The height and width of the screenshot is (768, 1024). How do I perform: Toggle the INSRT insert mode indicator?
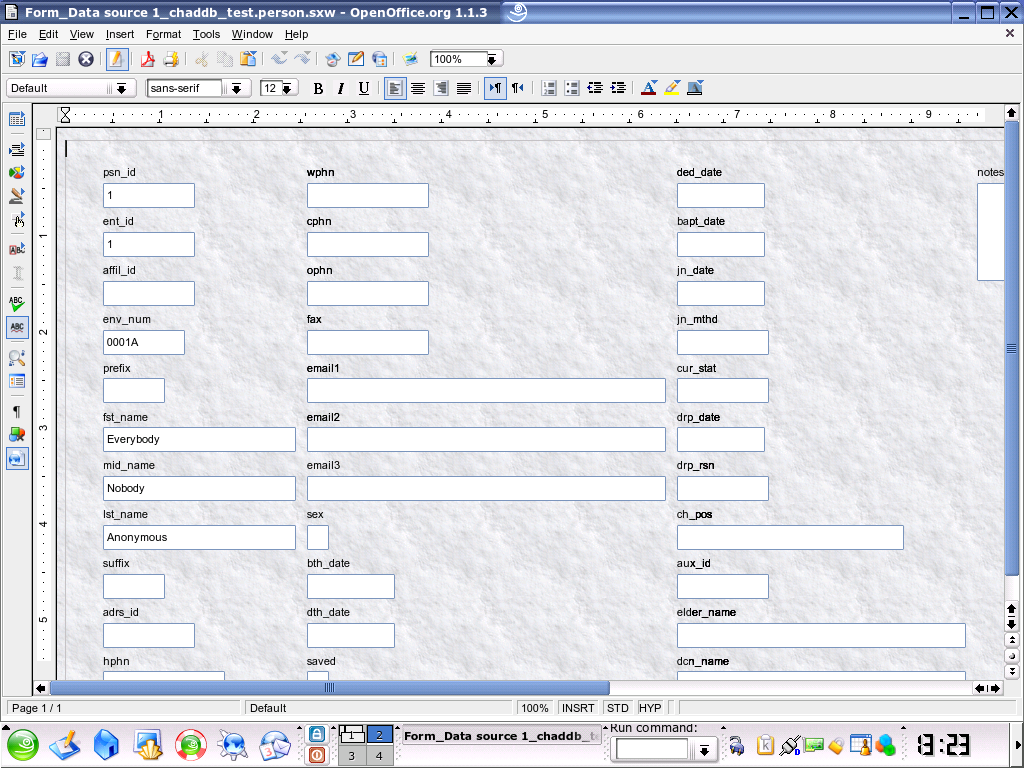pyautogui.click(x=578, y=708)
